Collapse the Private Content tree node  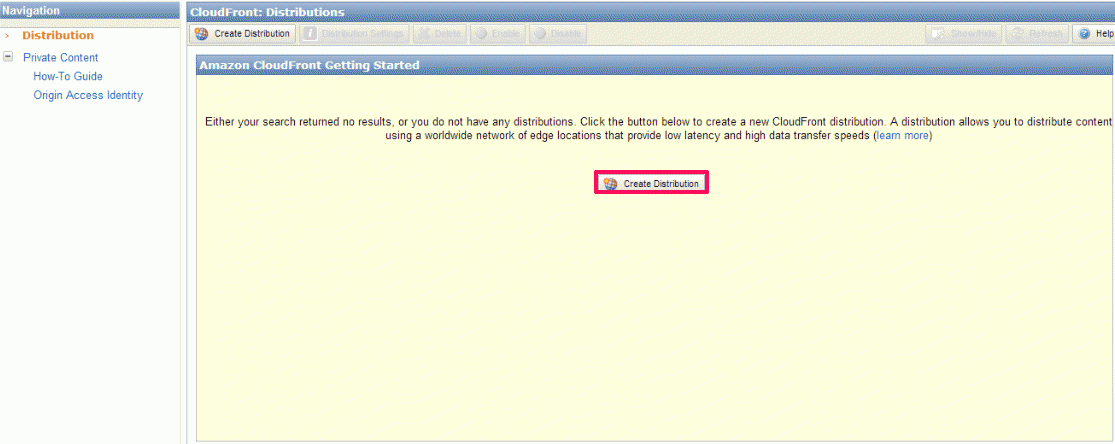pos(8,56)
